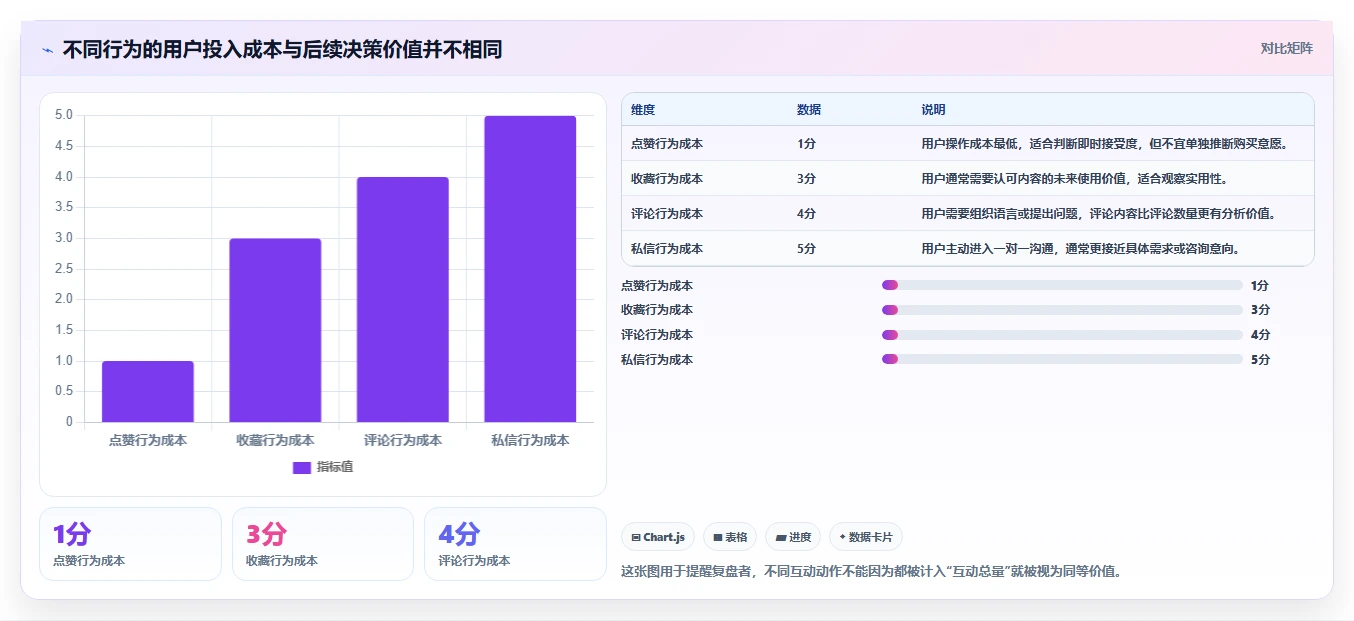Click the title 不同行为的用户投入成本与后续决策价值并不相同

(x=282, y=50)
